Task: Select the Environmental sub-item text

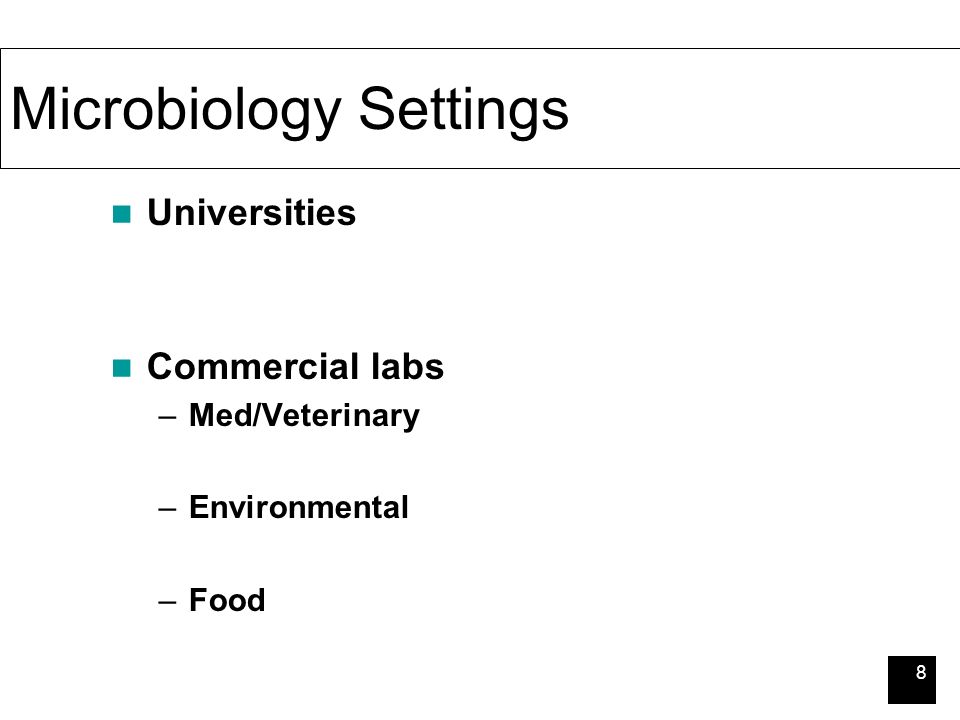Action: [x=299, y=508]
